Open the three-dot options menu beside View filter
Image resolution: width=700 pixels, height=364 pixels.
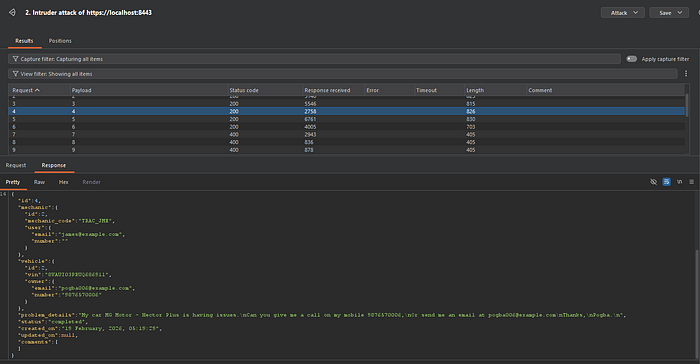pos(686,74)
